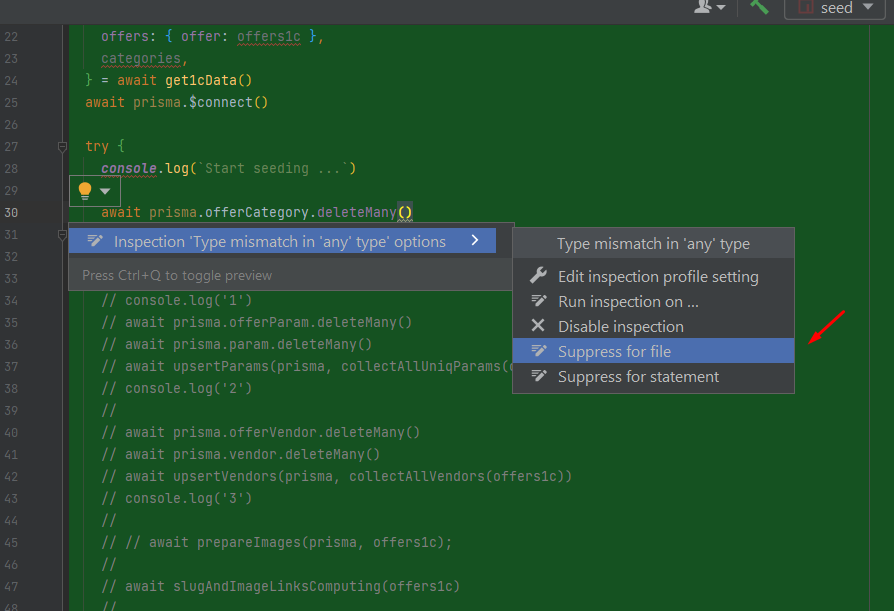Click the console.log('2') comment on line 38

click(177, 389)
